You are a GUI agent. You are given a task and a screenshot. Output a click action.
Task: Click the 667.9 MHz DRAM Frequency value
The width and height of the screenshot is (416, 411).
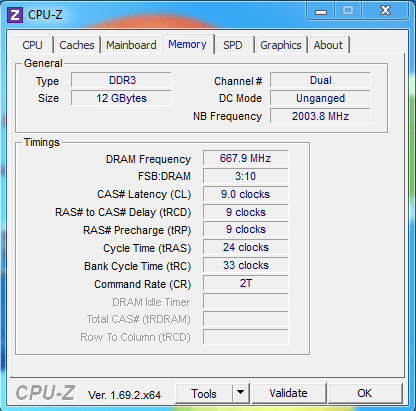(x=246, y=158)
